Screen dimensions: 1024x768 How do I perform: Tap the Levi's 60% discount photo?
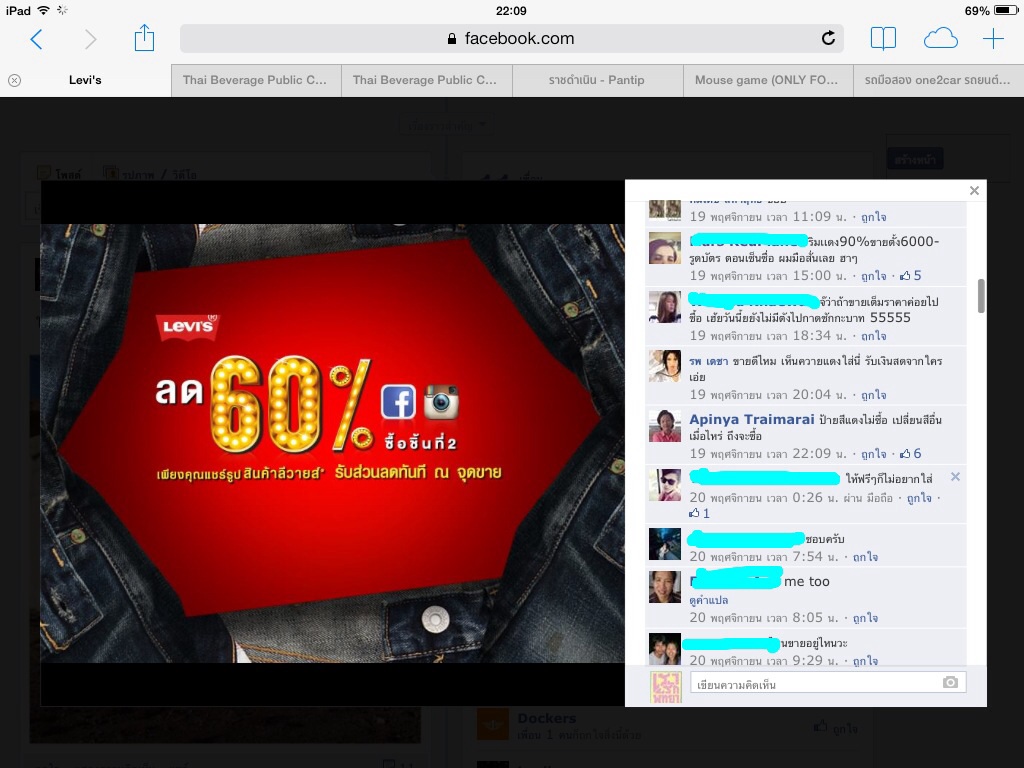click(x=332, y=443)
